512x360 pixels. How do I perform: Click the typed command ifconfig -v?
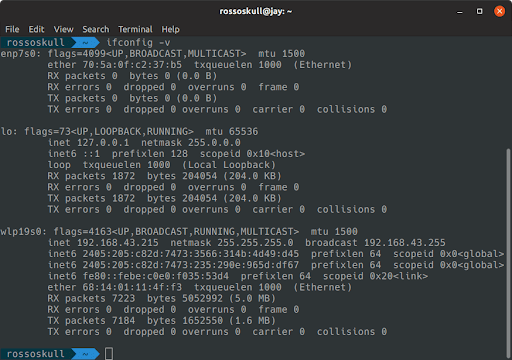pyautogui.click(x=138, y=43)
